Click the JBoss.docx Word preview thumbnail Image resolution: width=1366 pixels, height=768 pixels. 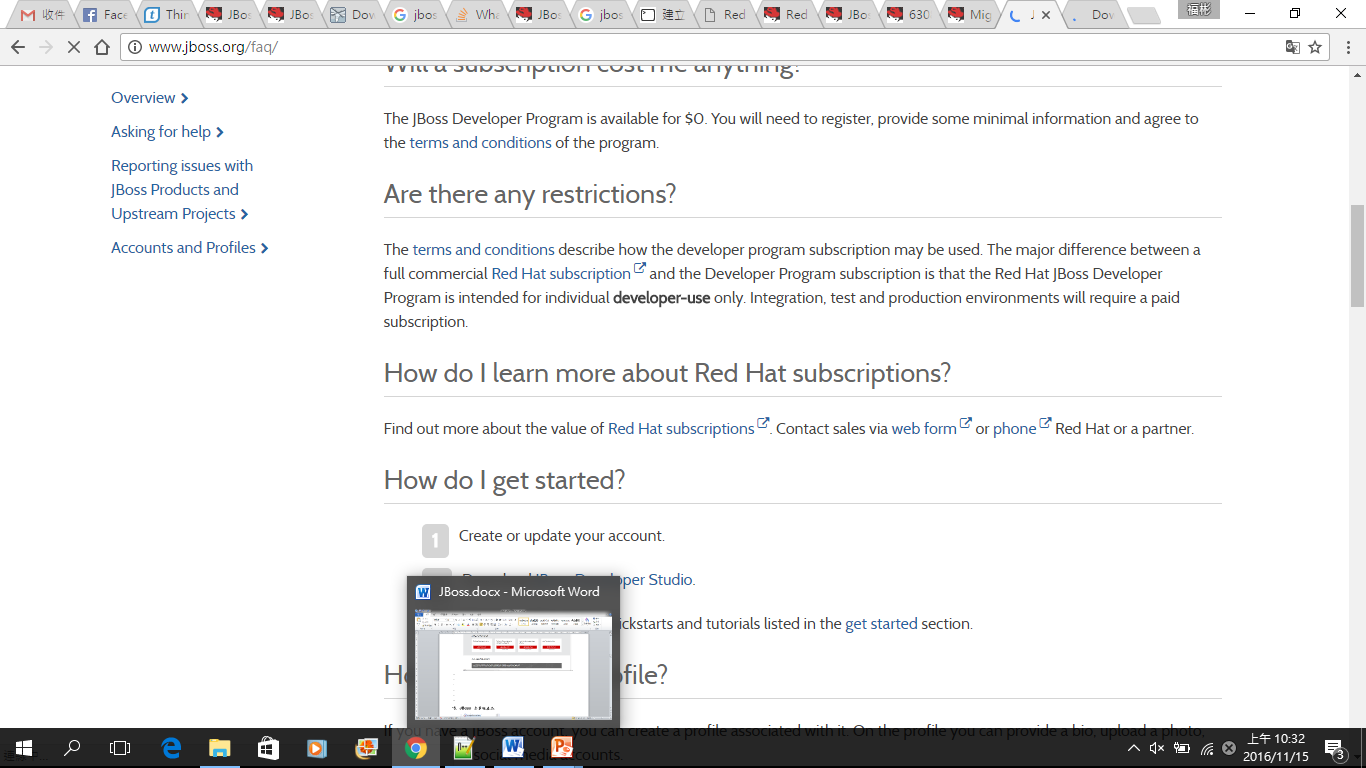(x=513, y=665)
